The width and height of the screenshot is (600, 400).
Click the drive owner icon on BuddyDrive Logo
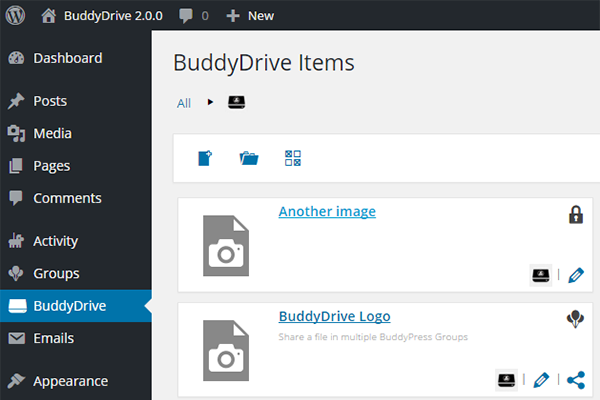(506, 379)
